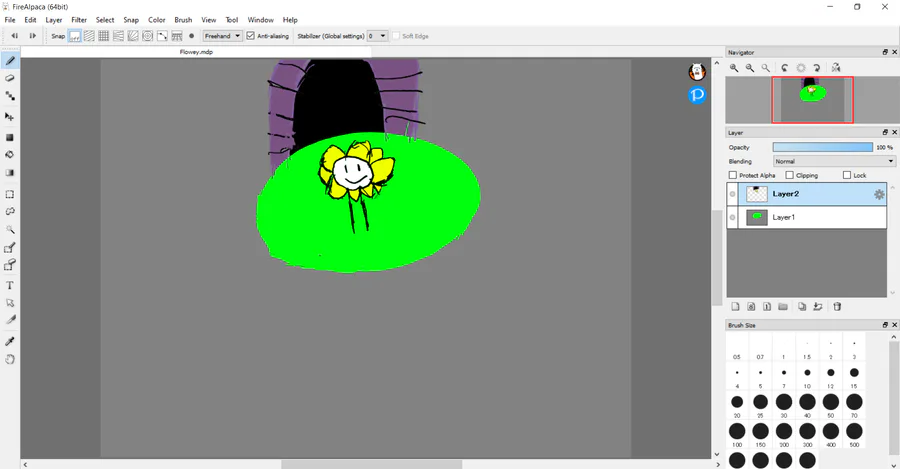This screenshot has height=469, width=900.
Task: Duplicate the current layer
Action: point(802,307)
